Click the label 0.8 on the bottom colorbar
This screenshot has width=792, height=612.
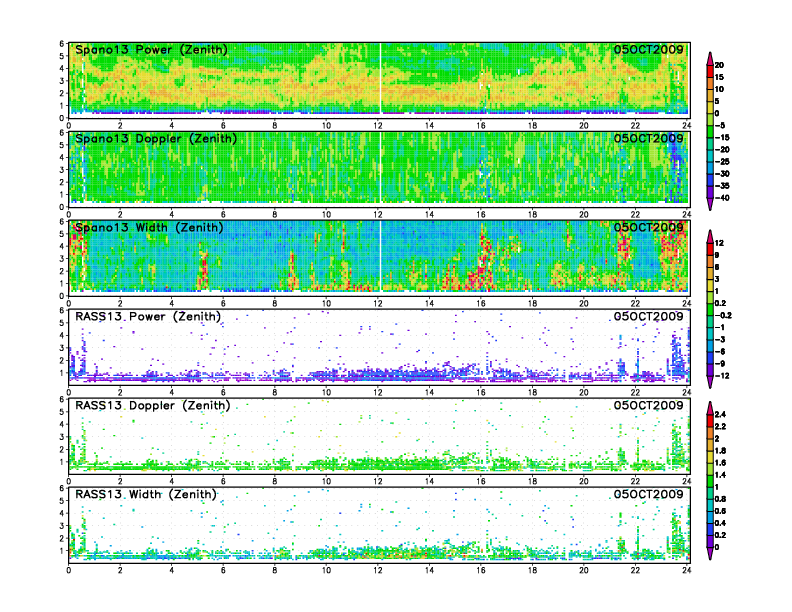point(720,499)
